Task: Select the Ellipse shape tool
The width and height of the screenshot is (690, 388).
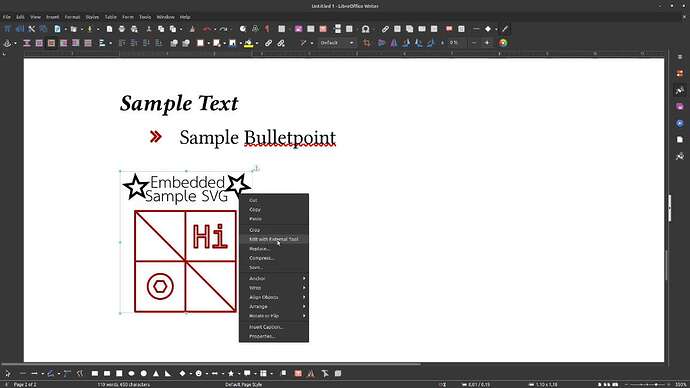Action: tap(131, 373)
